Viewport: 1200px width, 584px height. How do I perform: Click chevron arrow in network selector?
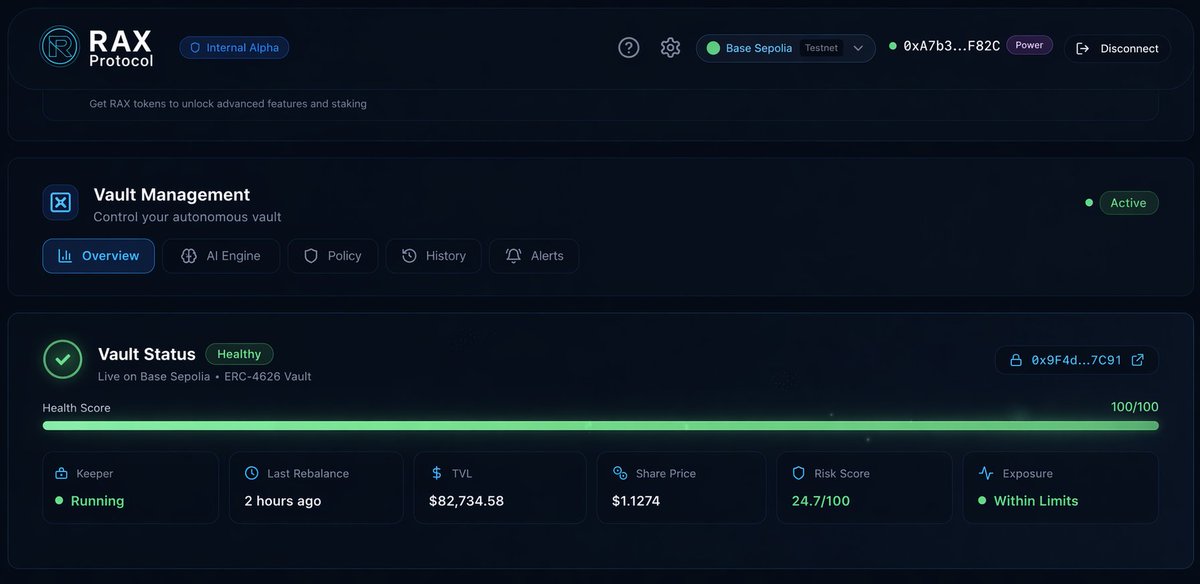tap(858, 48)
